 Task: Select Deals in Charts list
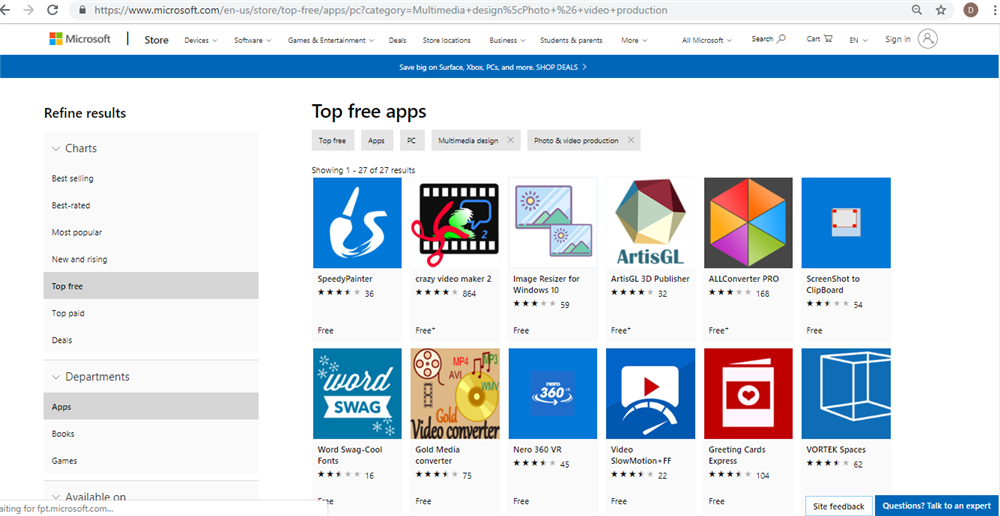point(151,340)
